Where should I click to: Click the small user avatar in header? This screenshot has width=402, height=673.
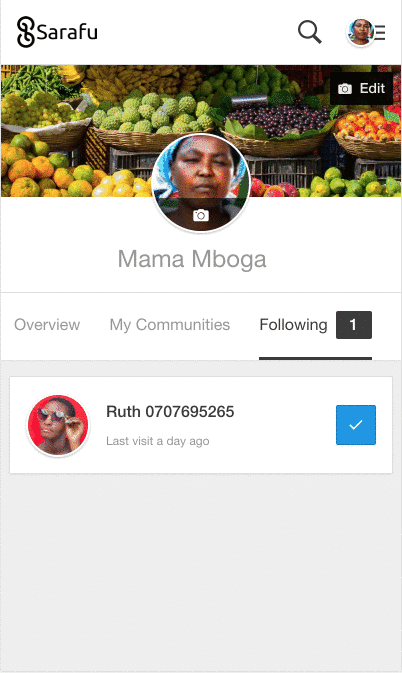click(x=360, y=32)
